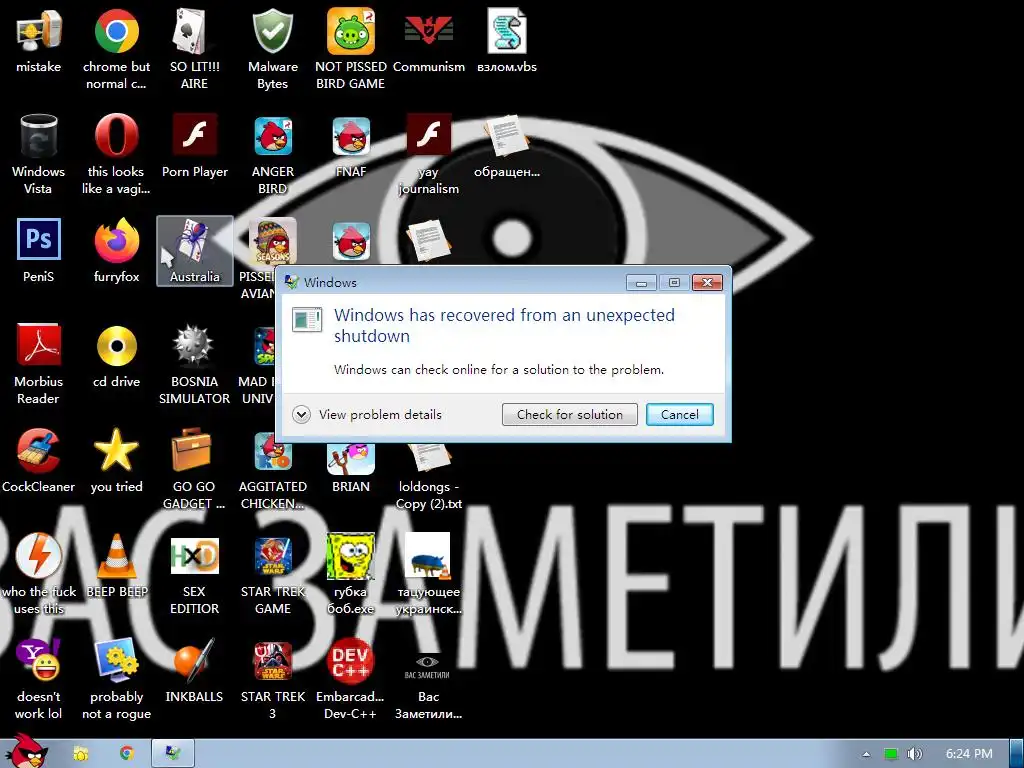Open the HxD hex editor icon

pyautogui.click(x=194, y=555)
